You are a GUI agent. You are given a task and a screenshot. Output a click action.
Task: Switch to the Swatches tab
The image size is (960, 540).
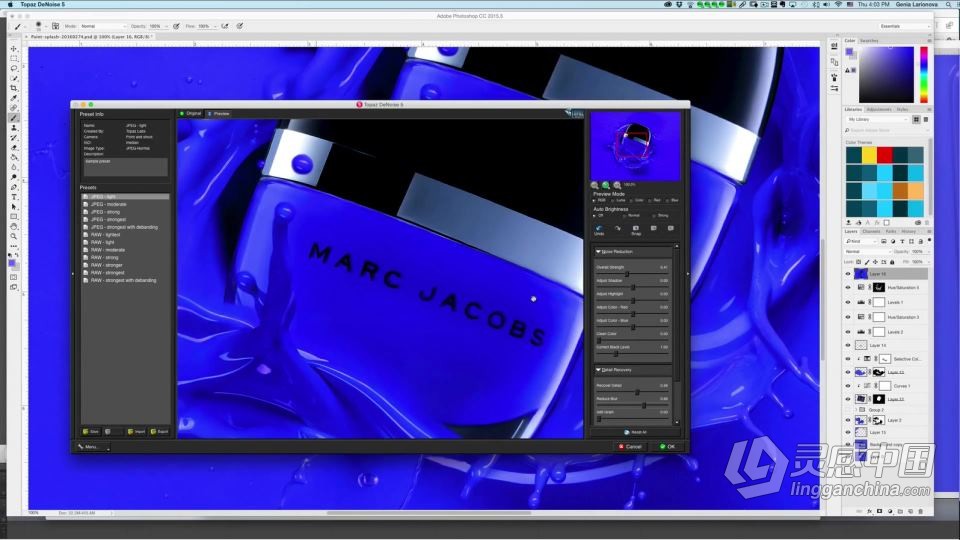point(869,40)
